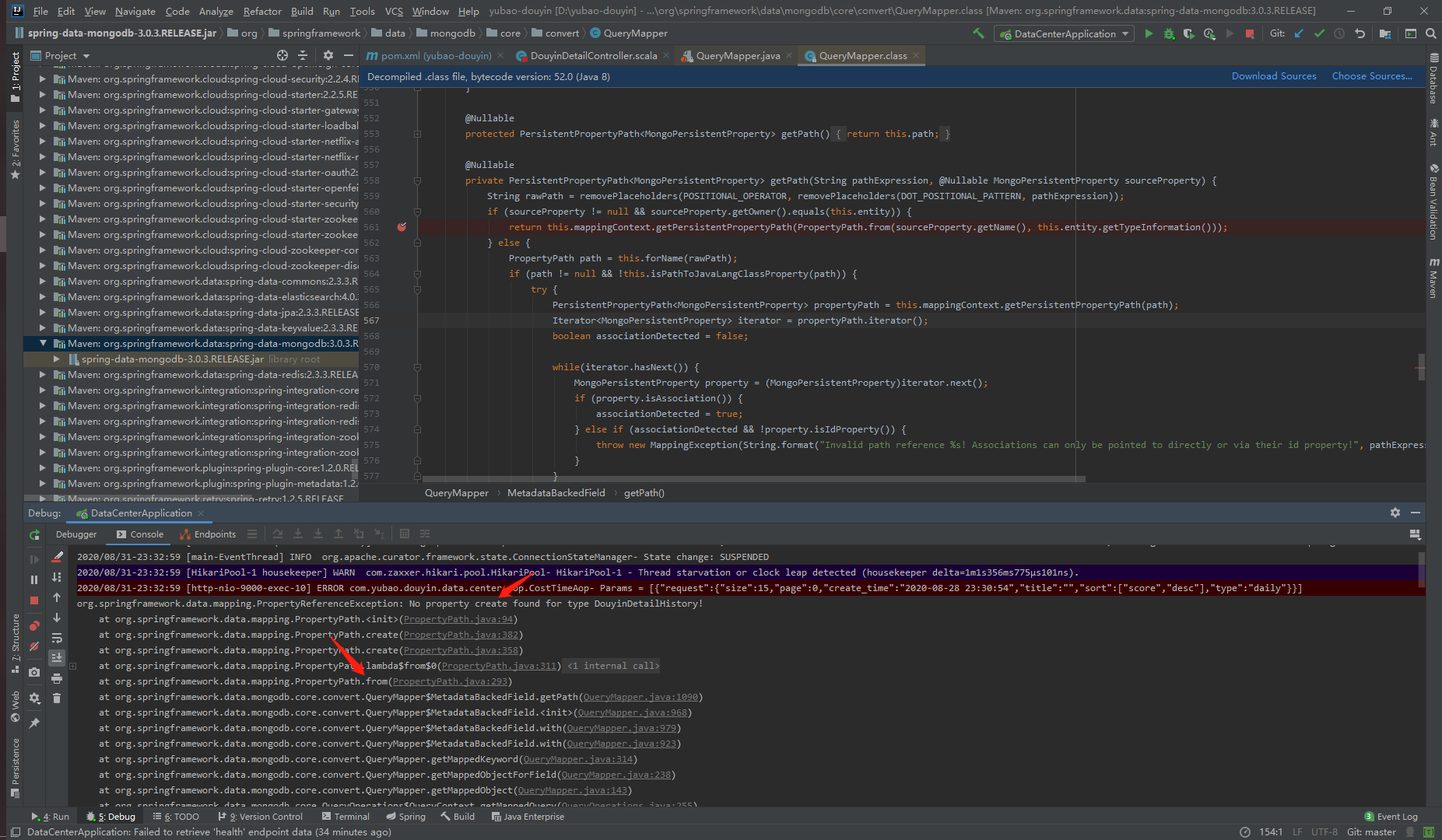Image resolution: width=1442 pixels, height=840 pixels.
Task: Click the console vertical scrollbar
Action: (x=1422, y=569)
